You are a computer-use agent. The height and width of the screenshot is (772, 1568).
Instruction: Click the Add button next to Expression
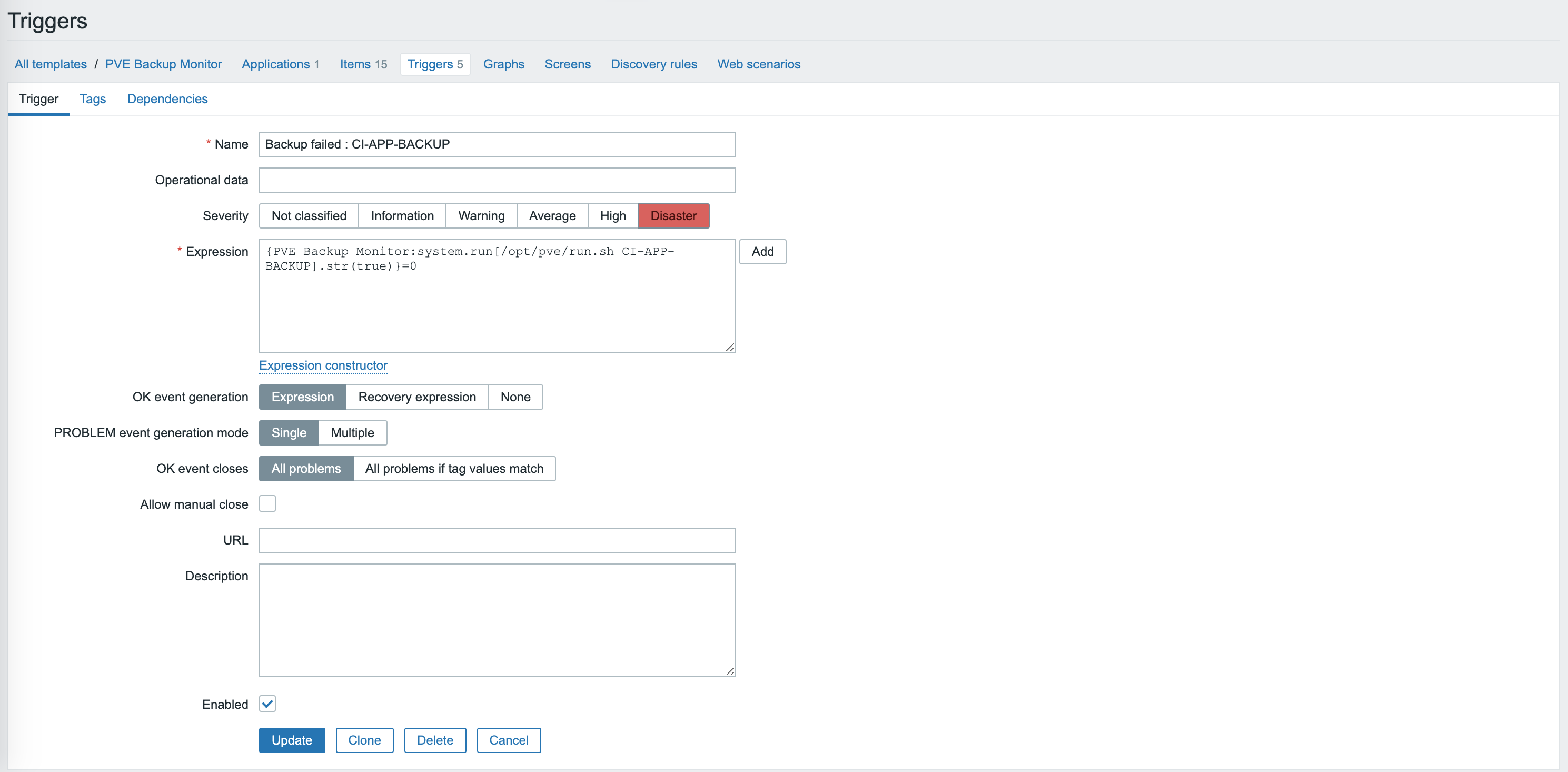click(762, 252)
